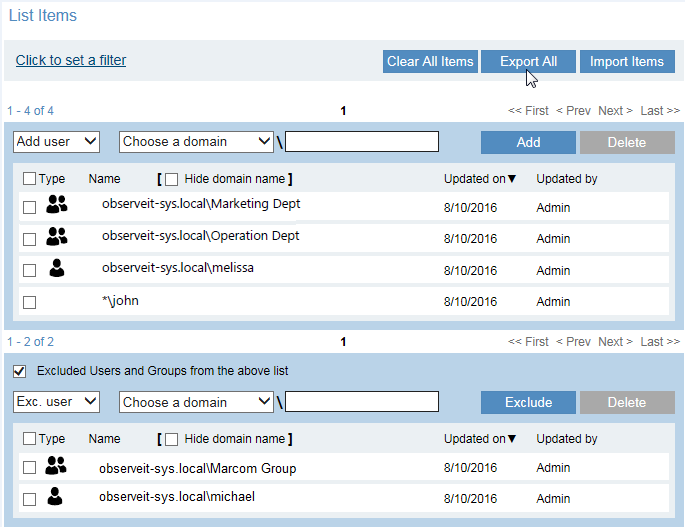Toggle Hide domain name in excluded list
Screen dimensions: 685x527
tap(172, 439)
